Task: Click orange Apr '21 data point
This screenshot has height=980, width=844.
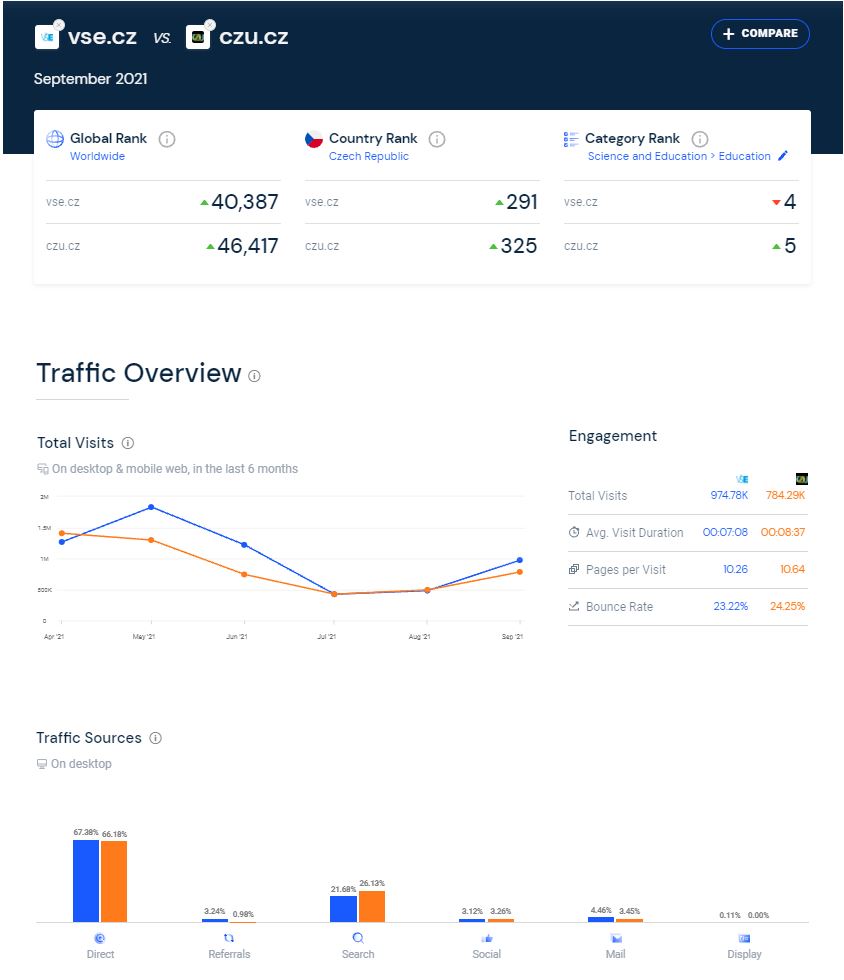Action: 62,533
